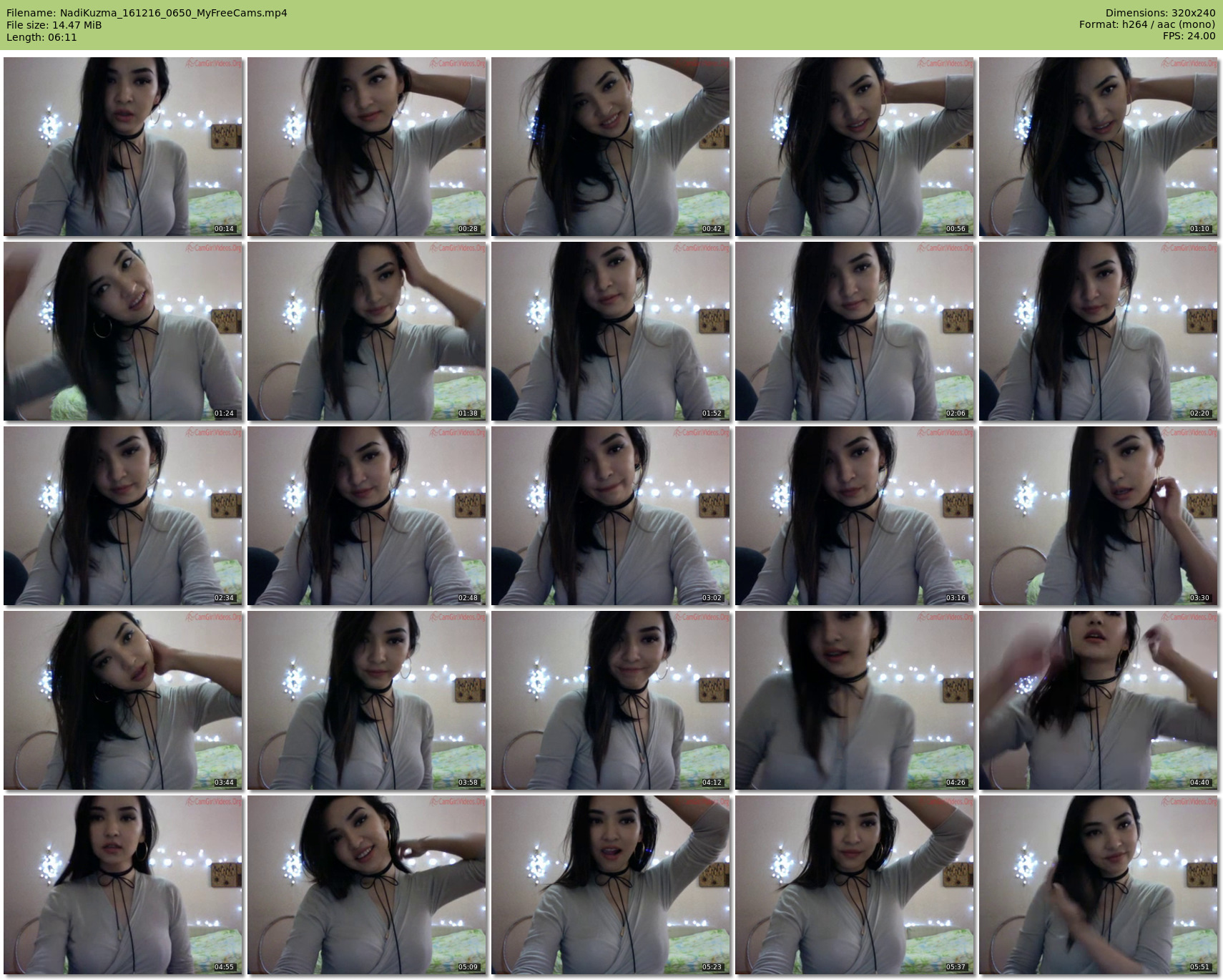
Task: Select the thumbnail at 01:52
Action: pyautogui.click(x=610, y=331)
